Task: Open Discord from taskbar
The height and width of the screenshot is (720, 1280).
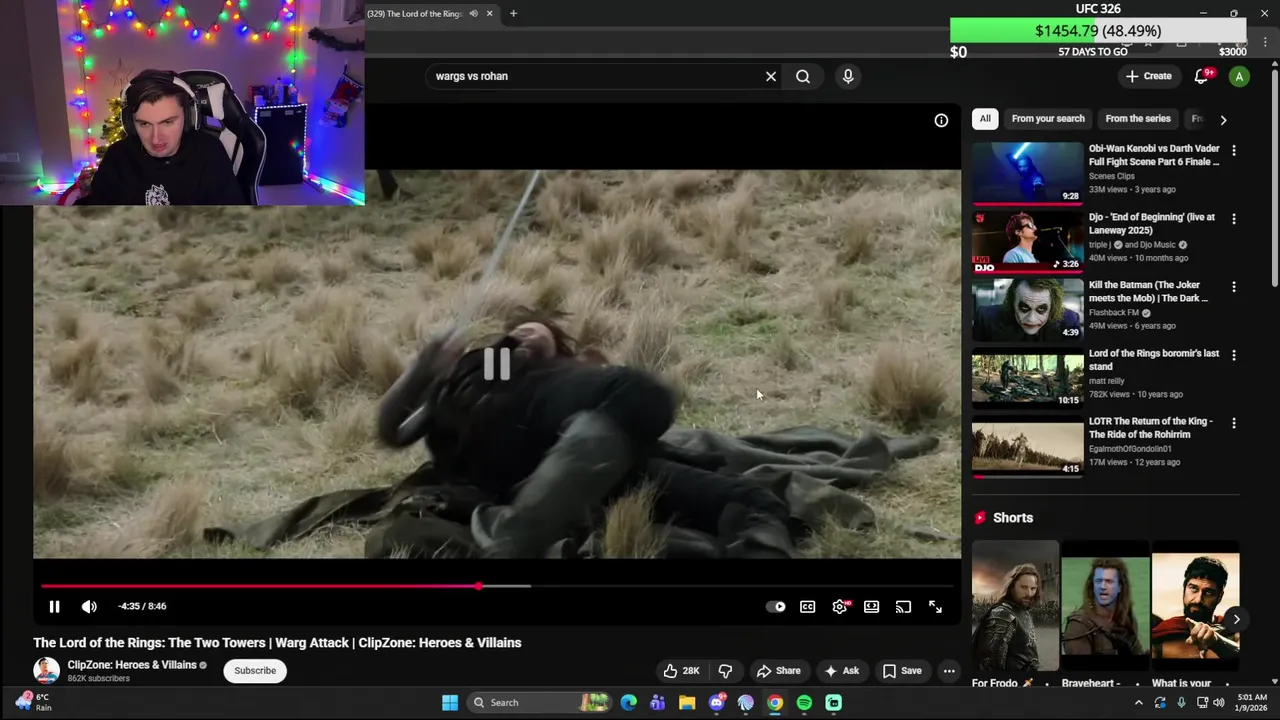Action: tap(716, 703)
